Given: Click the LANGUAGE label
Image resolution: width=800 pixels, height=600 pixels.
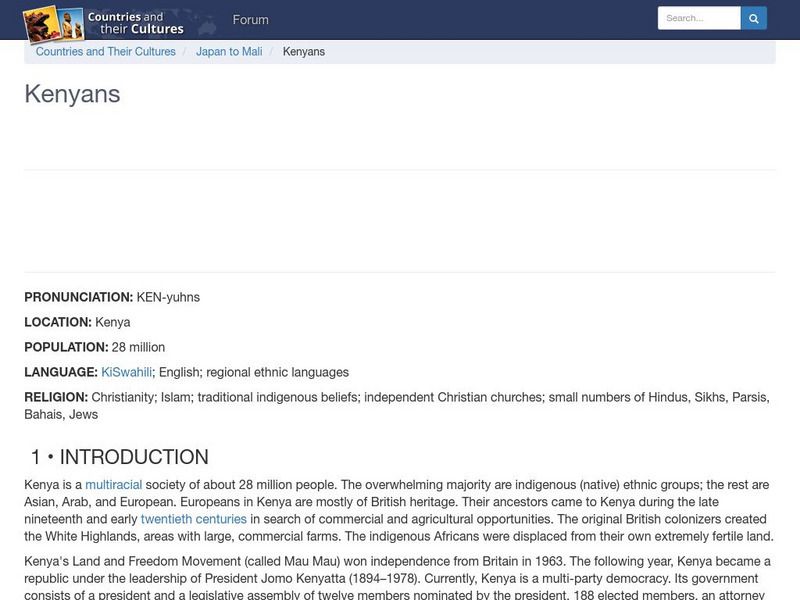Looking at the screenshot, I should (61, 372).
